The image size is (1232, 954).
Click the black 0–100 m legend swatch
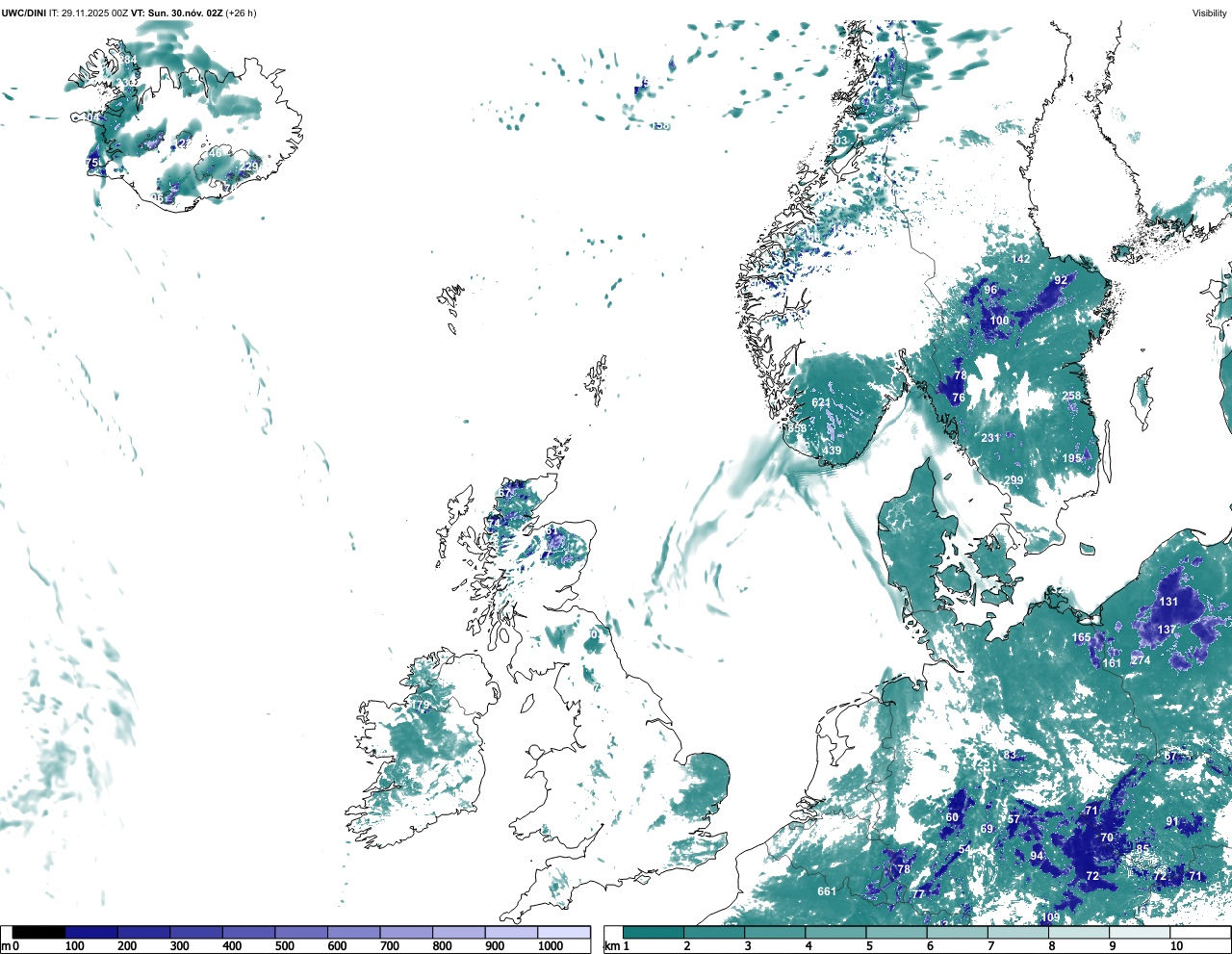(x=38, y=932)
